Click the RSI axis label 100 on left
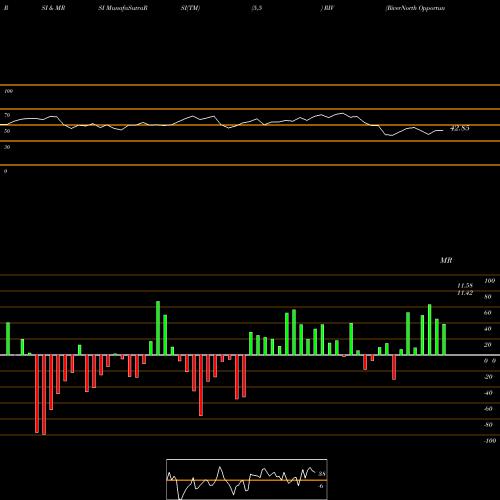500x500 pixels. (x=8, y=91)
